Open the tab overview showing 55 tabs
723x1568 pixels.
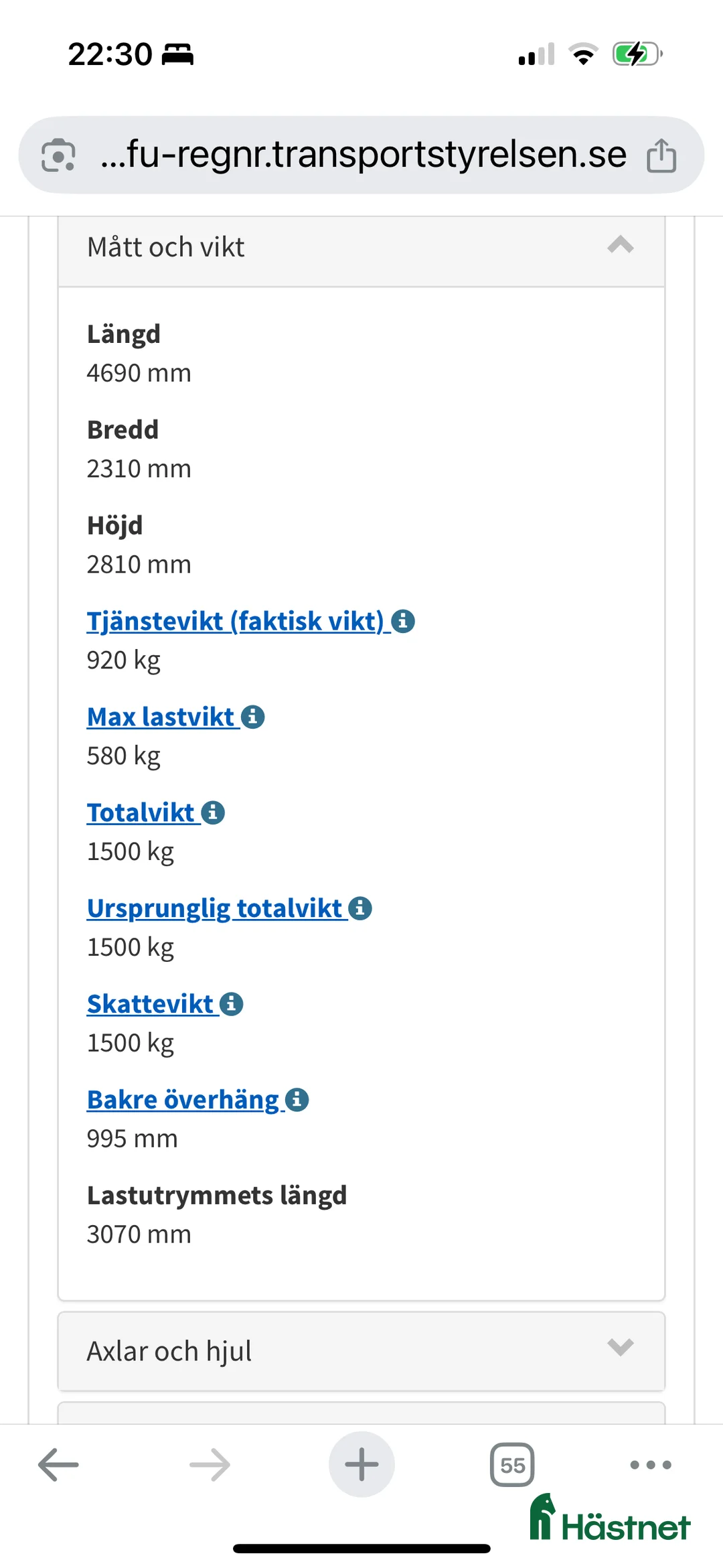pos(512,1464)
